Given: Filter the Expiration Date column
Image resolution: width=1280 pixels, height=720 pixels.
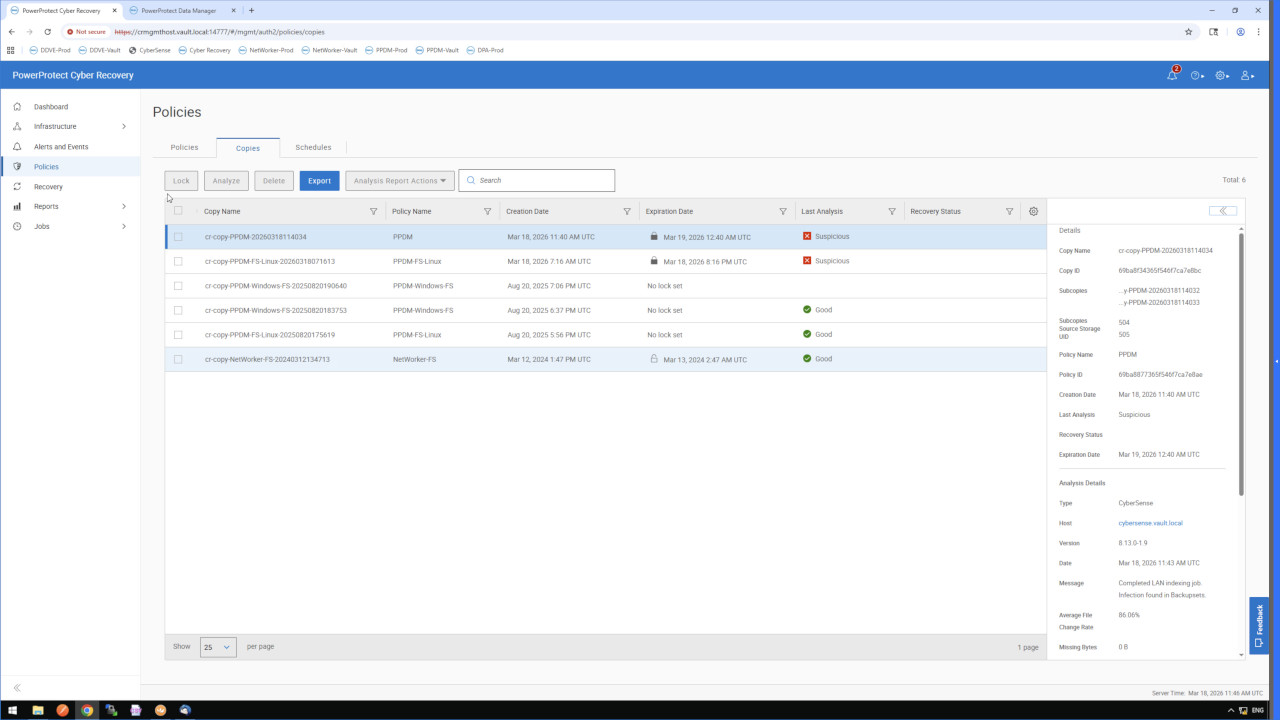Looking at the screenshot, I should [783, 212].
